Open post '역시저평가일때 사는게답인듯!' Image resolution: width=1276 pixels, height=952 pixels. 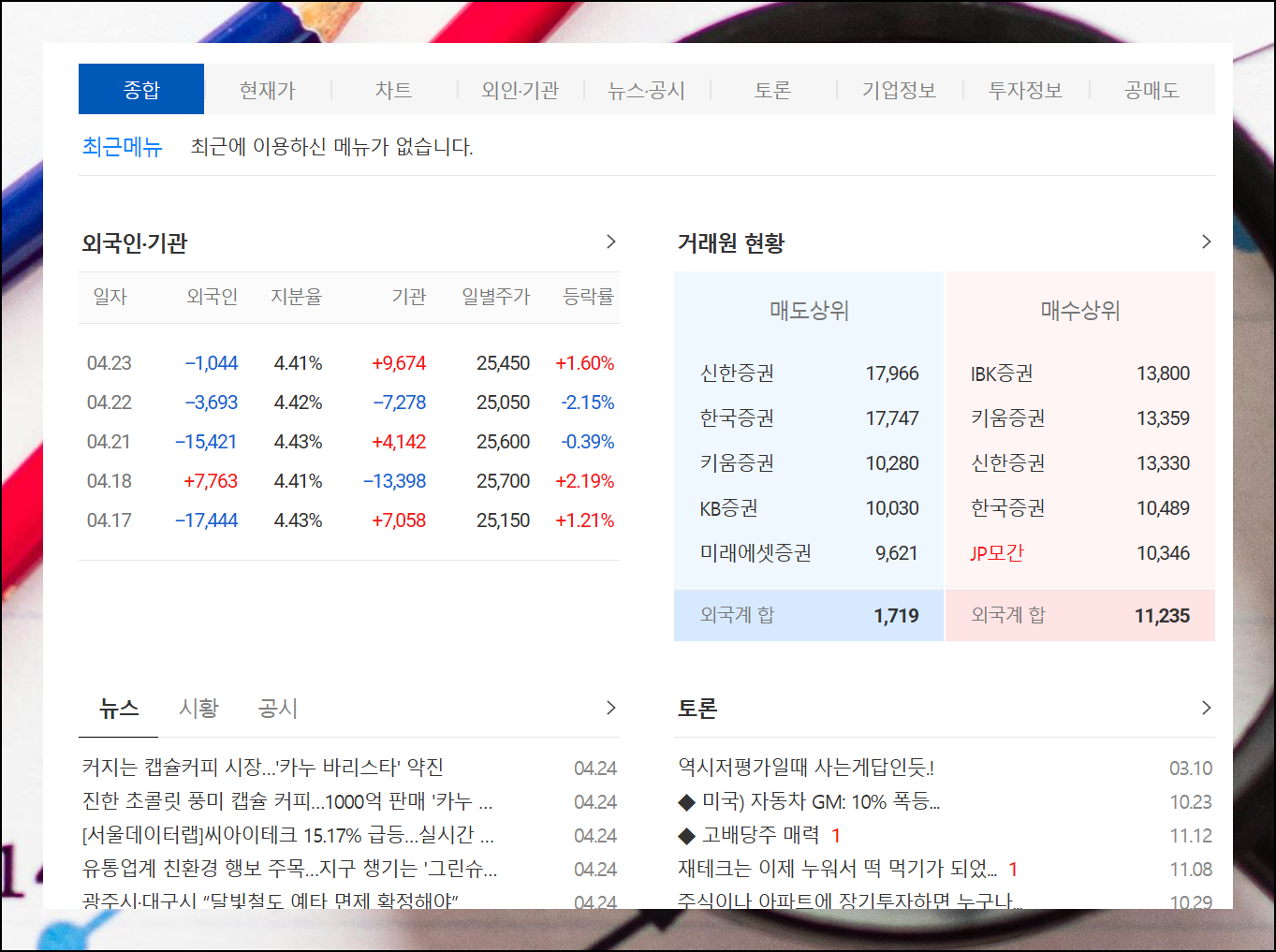pyautogui.click(x=806, y=768)
